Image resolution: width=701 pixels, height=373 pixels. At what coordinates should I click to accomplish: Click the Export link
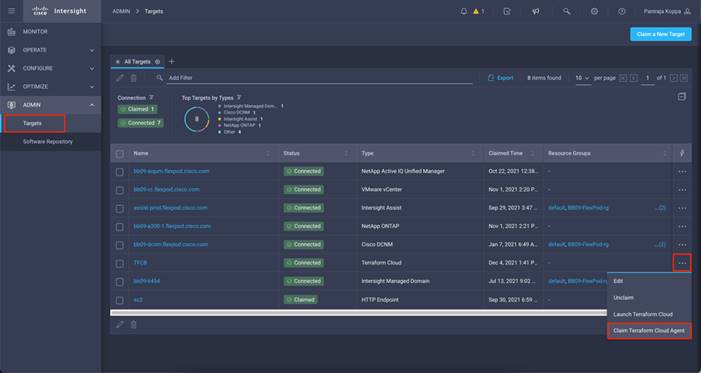(x=501, y=78)
